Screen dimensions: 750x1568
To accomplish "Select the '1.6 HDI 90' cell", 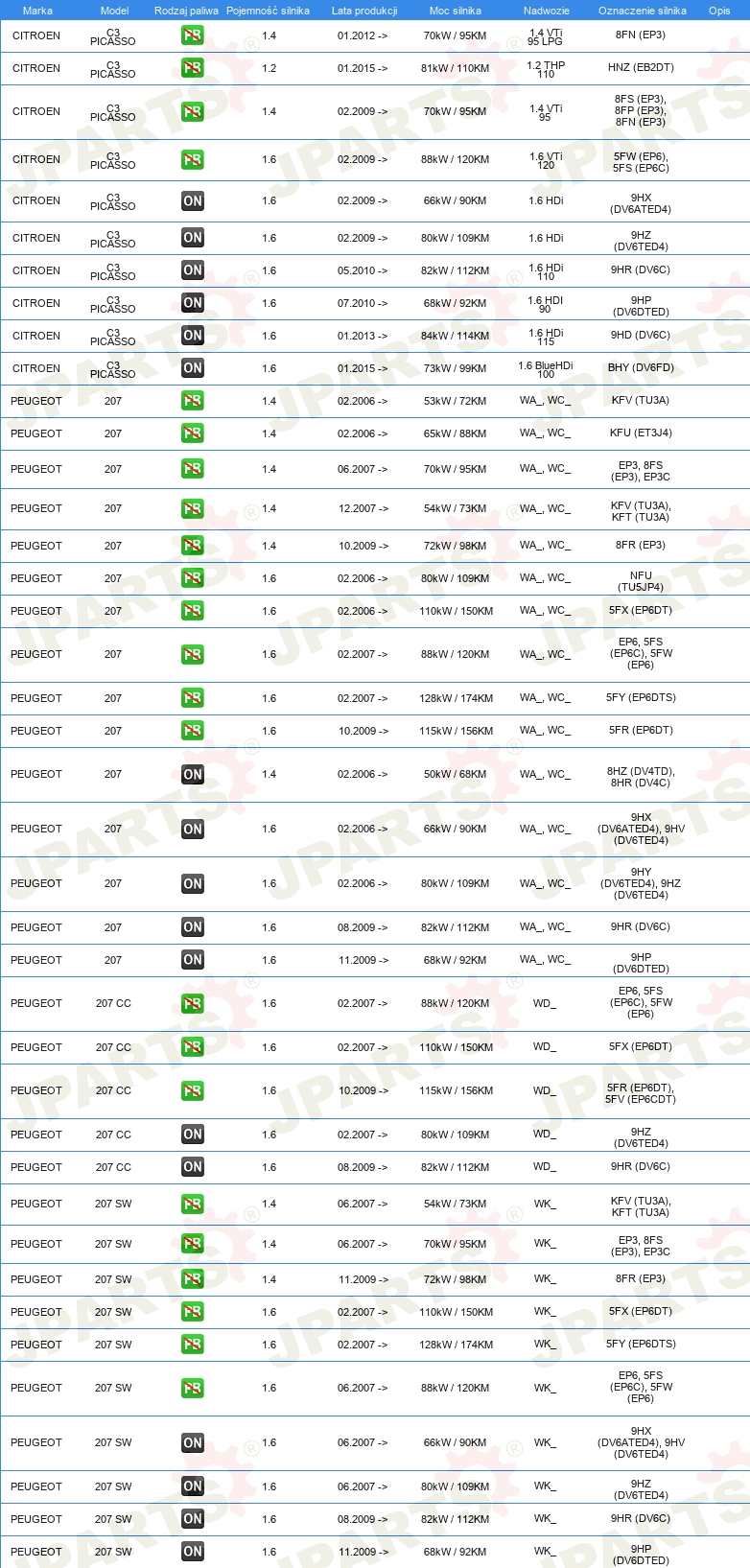I will tap(546, 304).
